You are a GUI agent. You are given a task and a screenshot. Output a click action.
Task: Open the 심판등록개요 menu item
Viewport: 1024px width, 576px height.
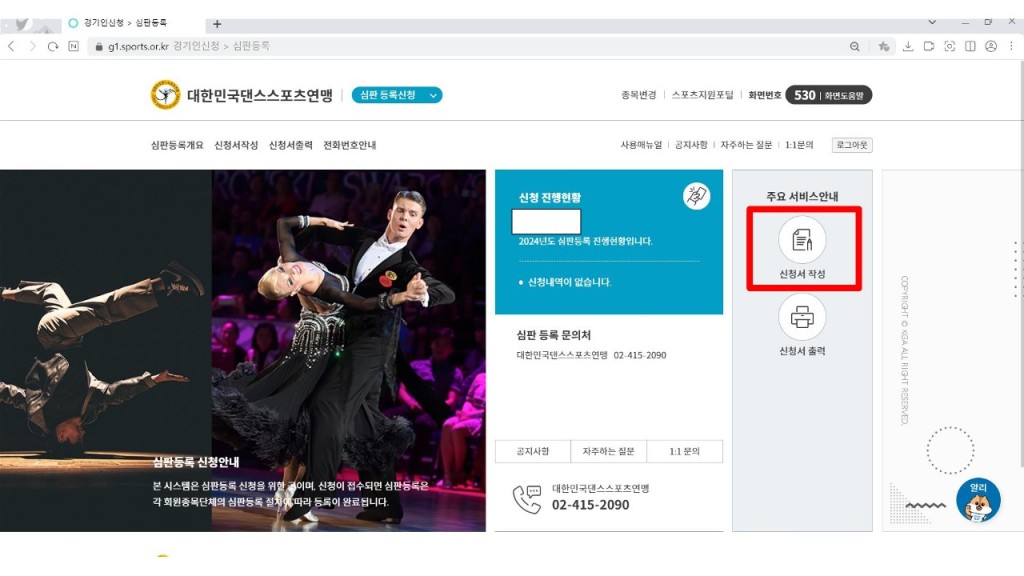pyautogui.click(x=177, y=145)
